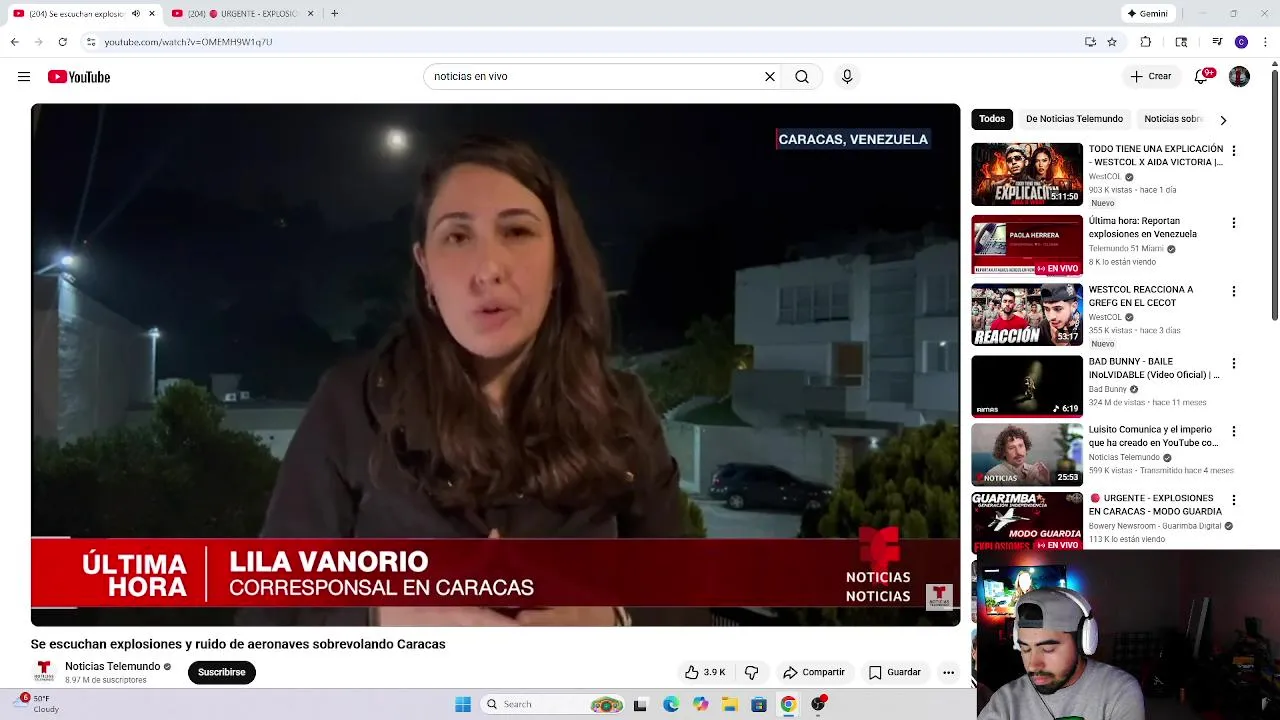Open Windows Start menu
1280x720 pixels.
(x=463, y=704)
